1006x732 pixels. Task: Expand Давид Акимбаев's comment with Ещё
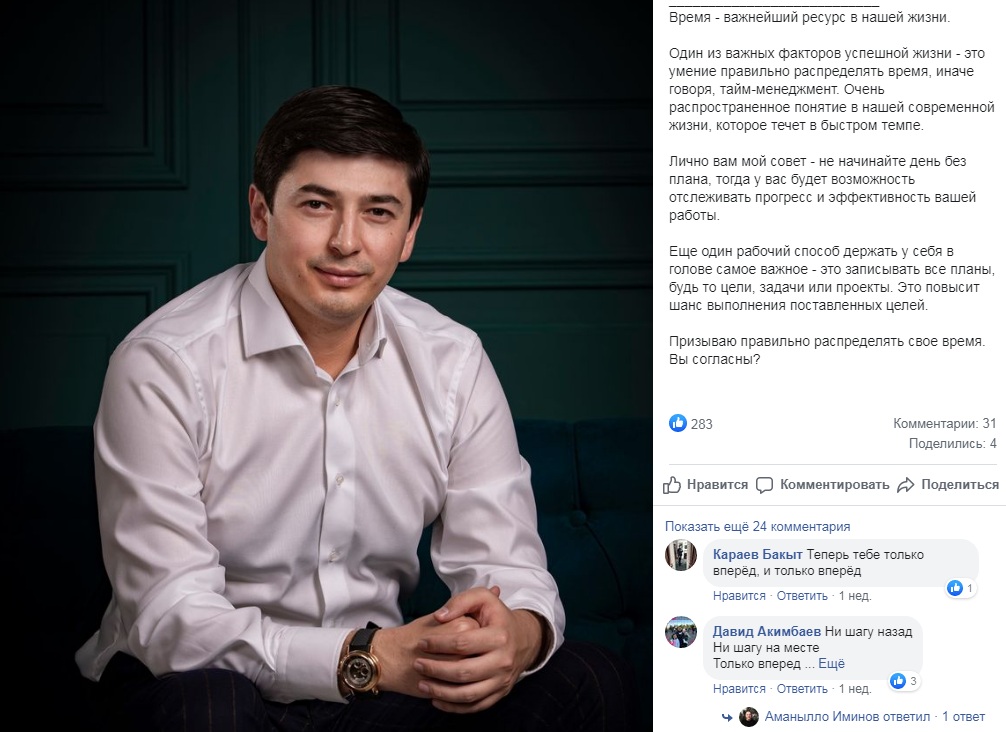(x=831, y=663)
